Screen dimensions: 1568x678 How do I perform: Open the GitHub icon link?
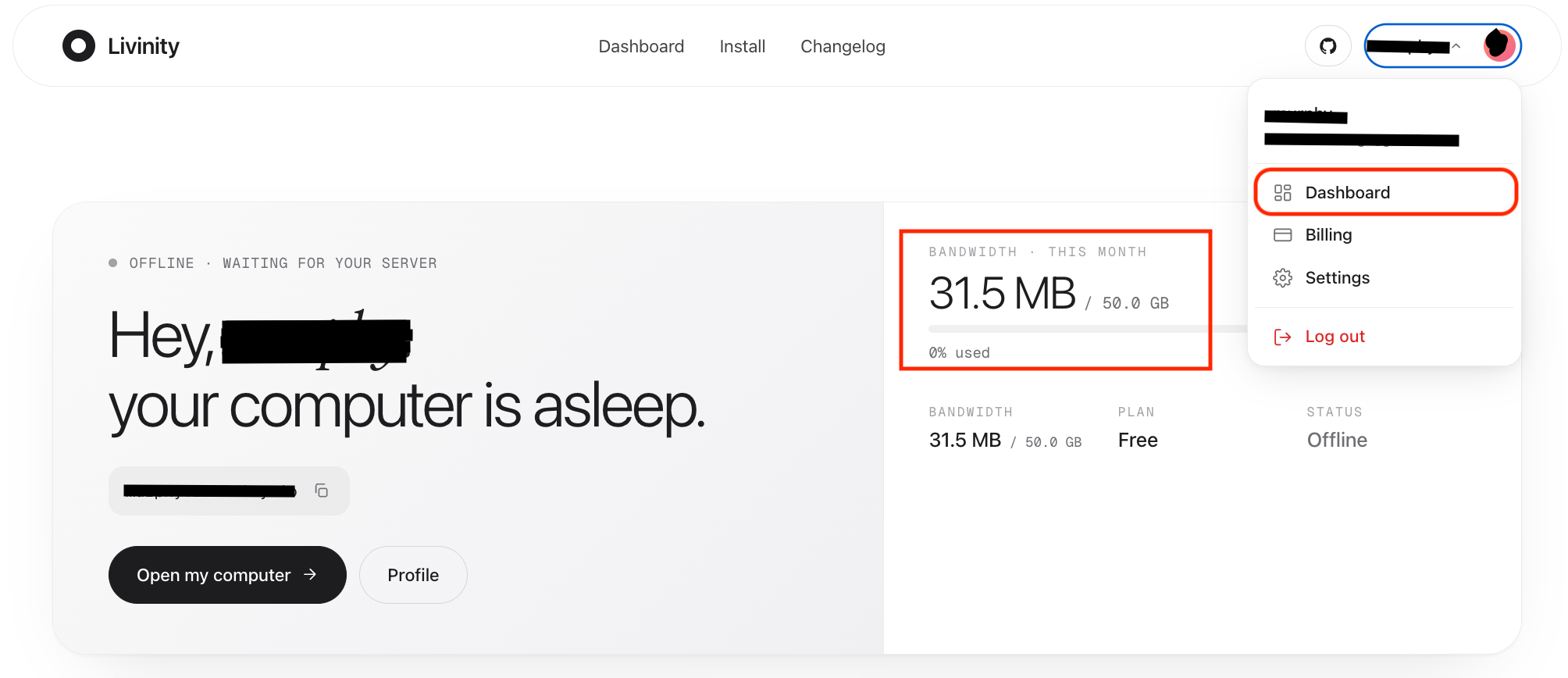coord(1327,46)
